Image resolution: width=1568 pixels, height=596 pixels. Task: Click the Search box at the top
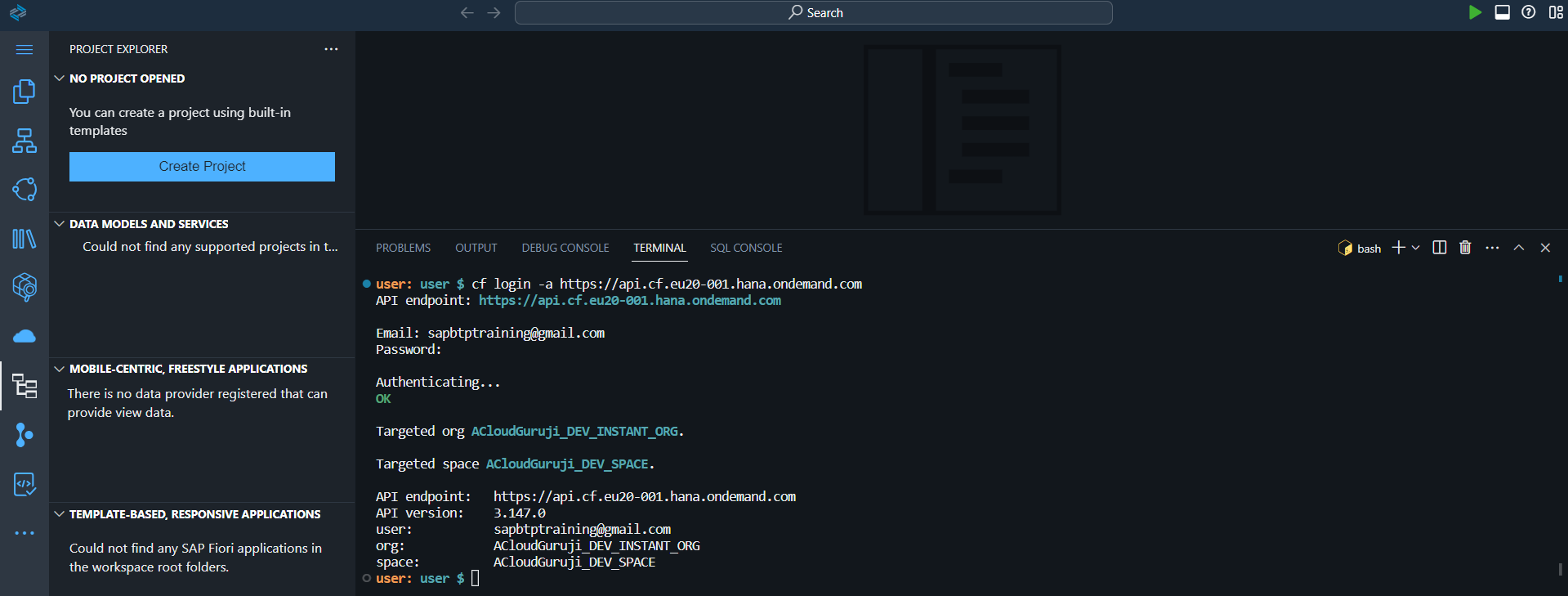(814, 12)
